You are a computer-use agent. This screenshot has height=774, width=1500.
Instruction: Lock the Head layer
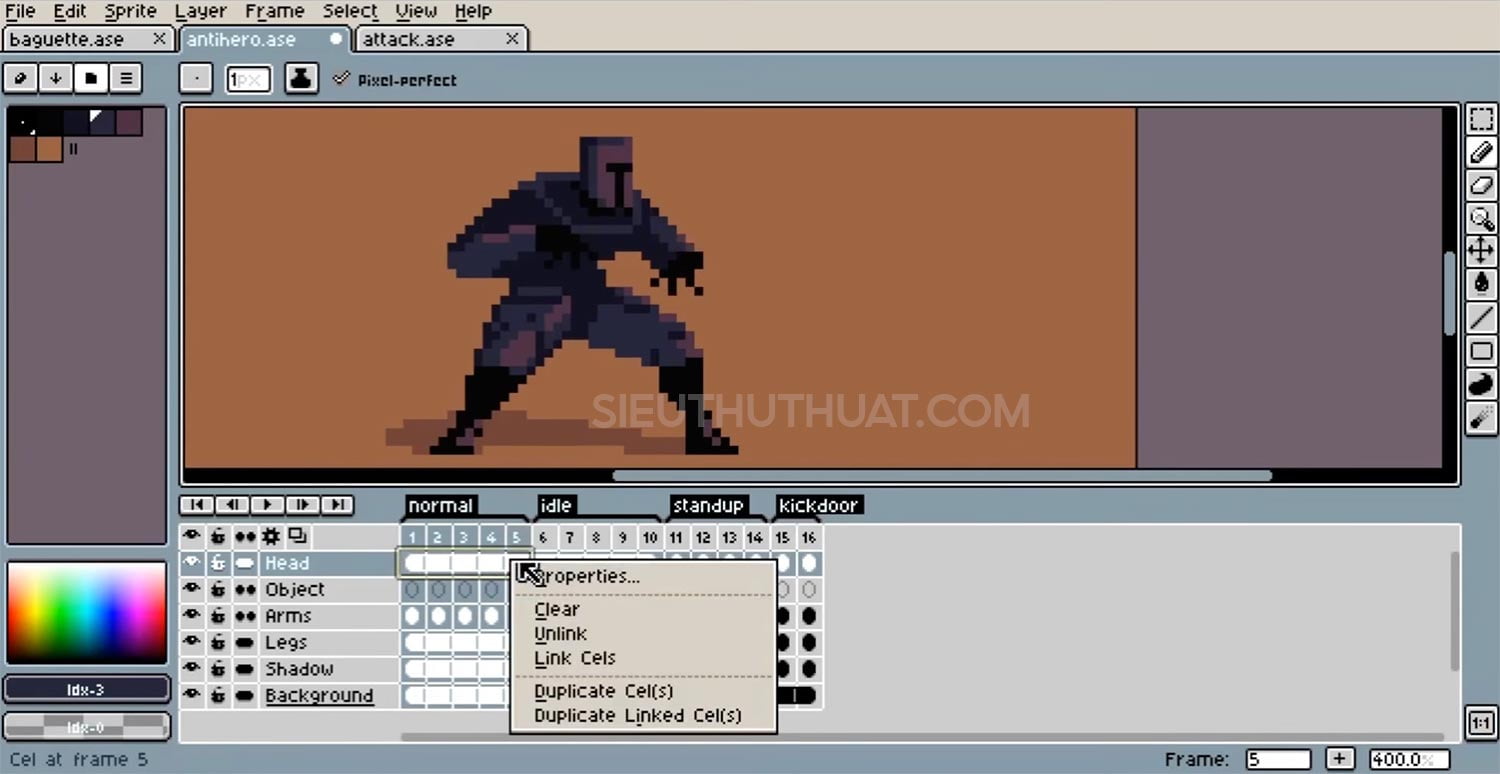[x=218, y=563]
